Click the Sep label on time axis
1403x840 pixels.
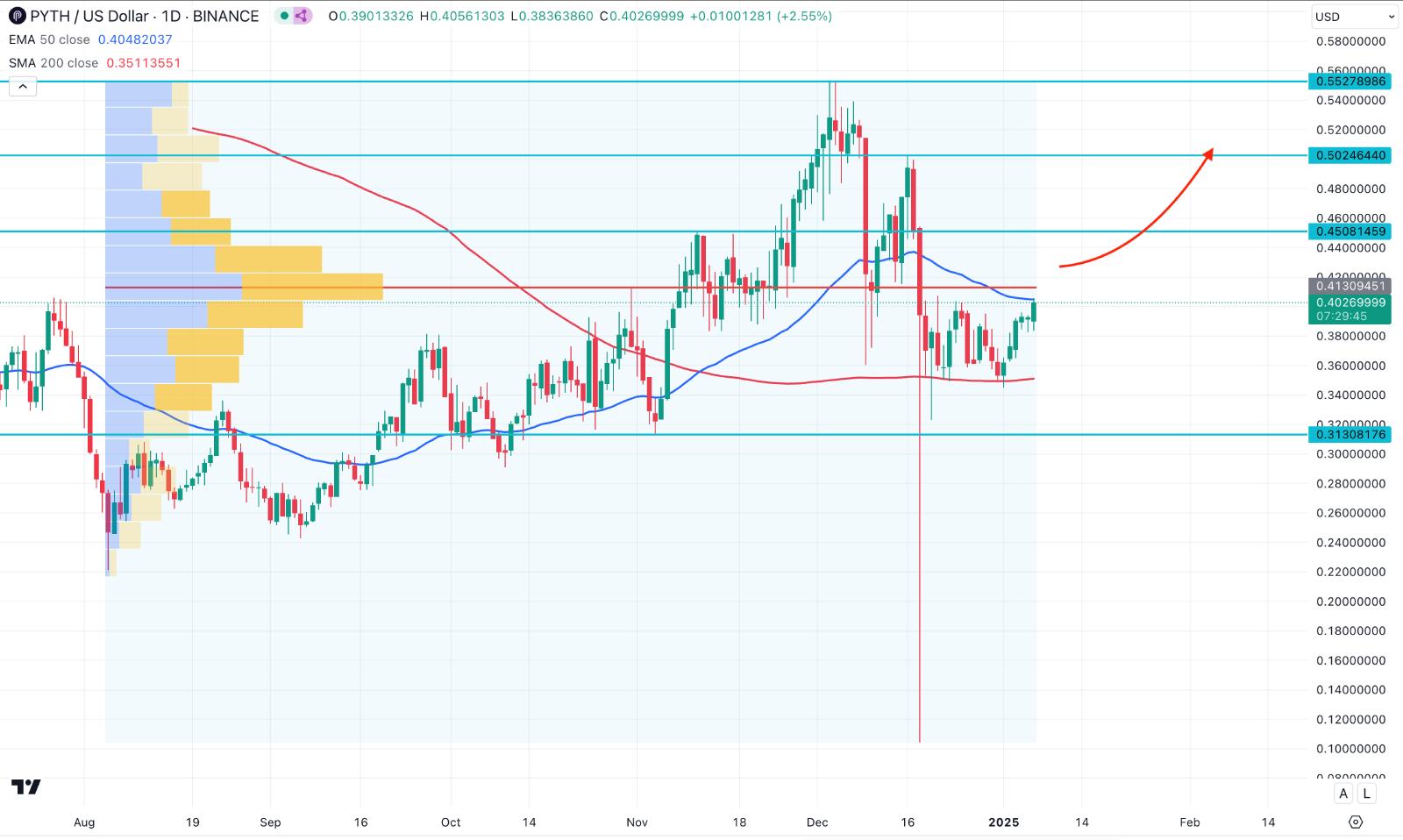click(x=270, y=822)
